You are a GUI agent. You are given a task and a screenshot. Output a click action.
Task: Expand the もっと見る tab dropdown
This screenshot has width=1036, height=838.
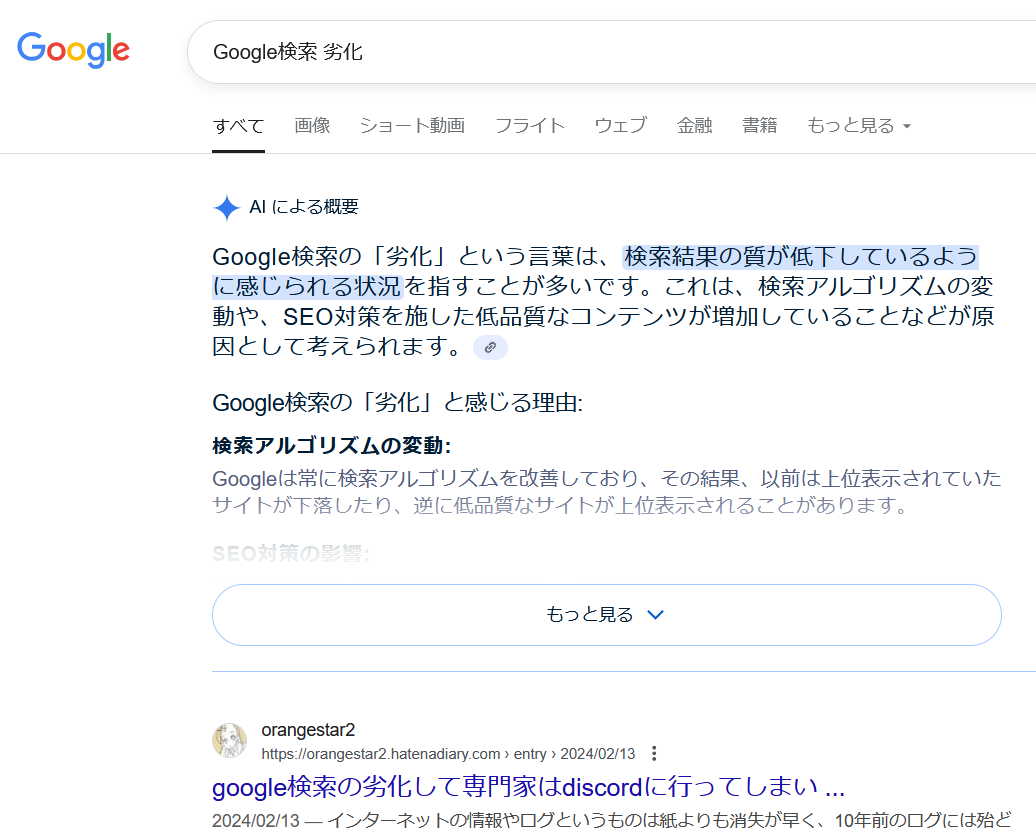coord(859,126)
